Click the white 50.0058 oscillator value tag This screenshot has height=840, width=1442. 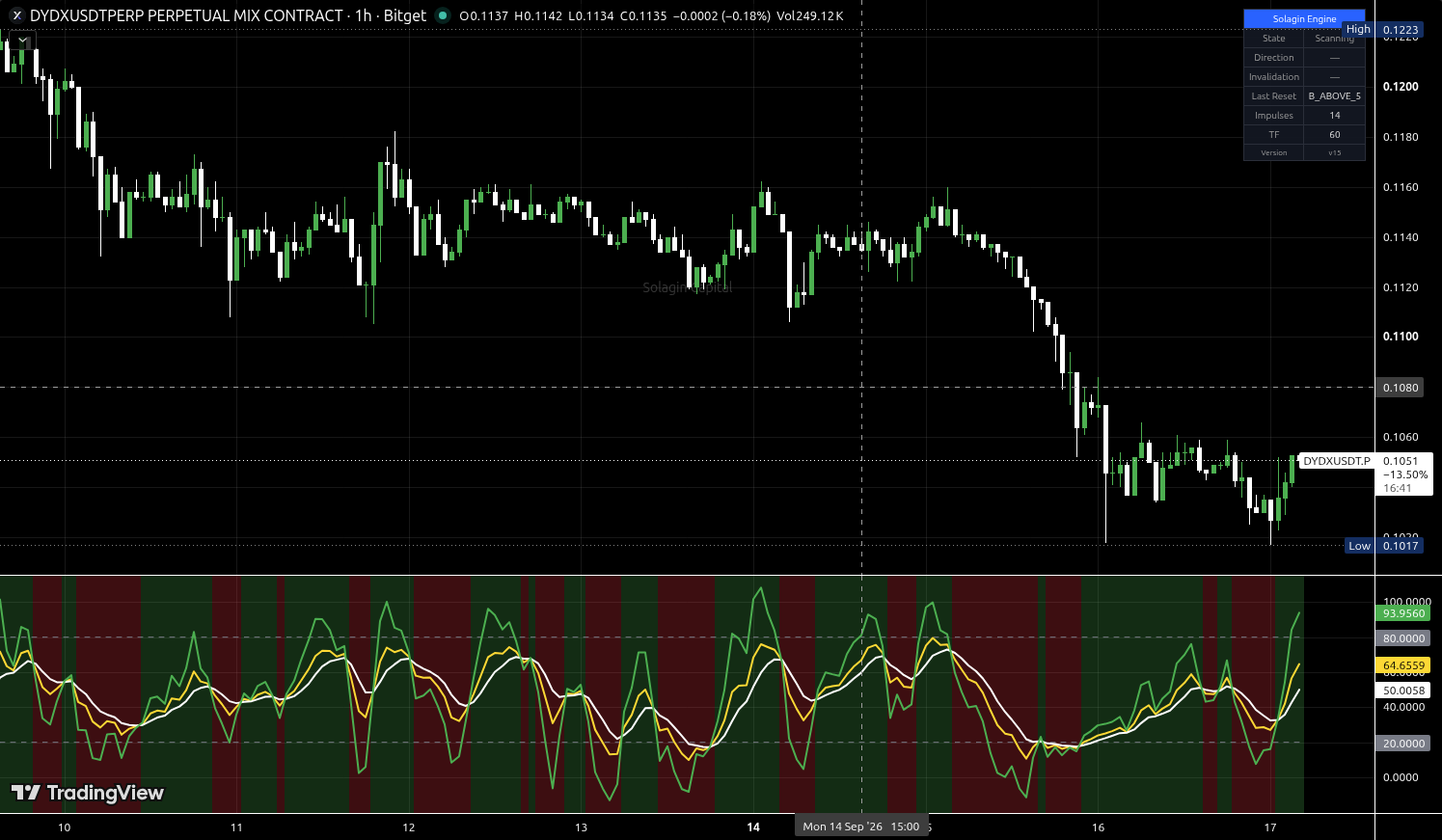point(1403,691)
